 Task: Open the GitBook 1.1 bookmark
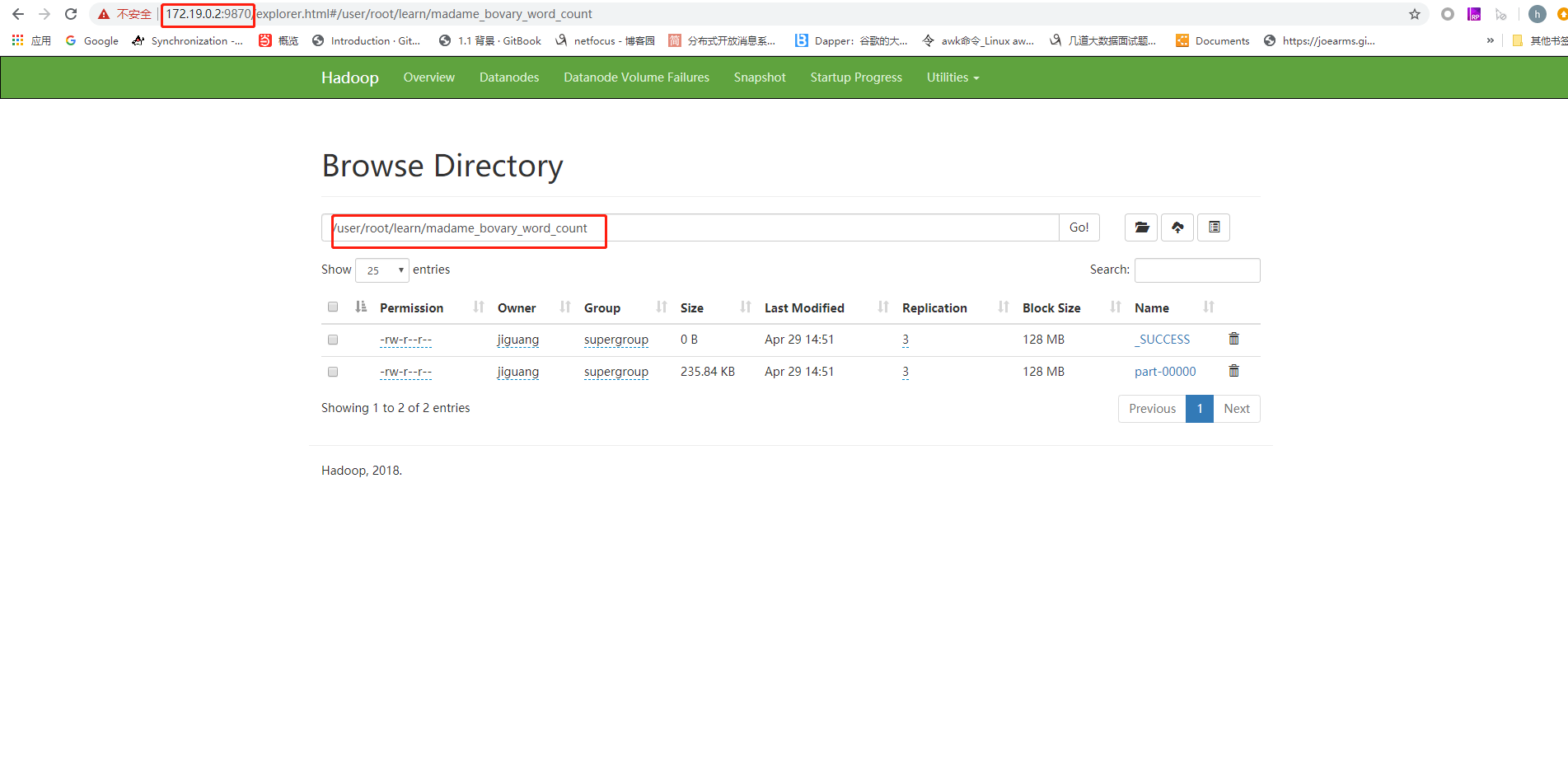489,40
